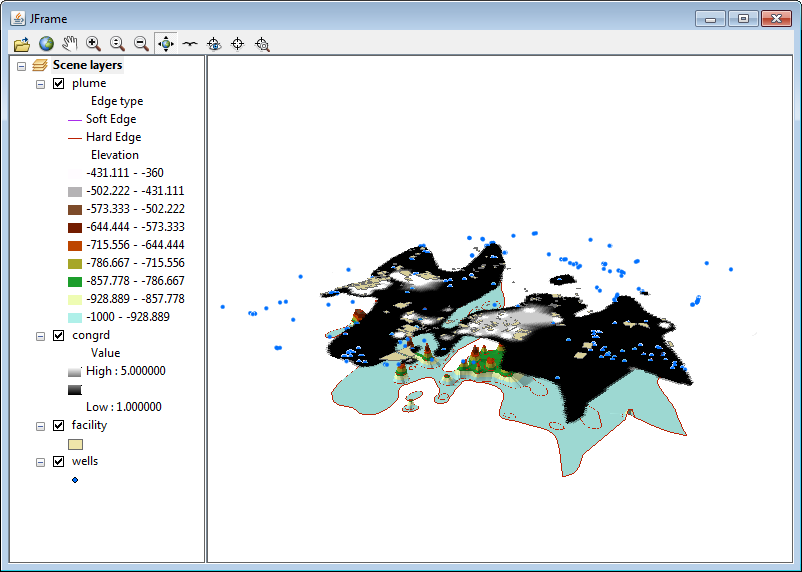Select the congrd layer name
This screenshot has width=802, height=572.
click(91, 336)
